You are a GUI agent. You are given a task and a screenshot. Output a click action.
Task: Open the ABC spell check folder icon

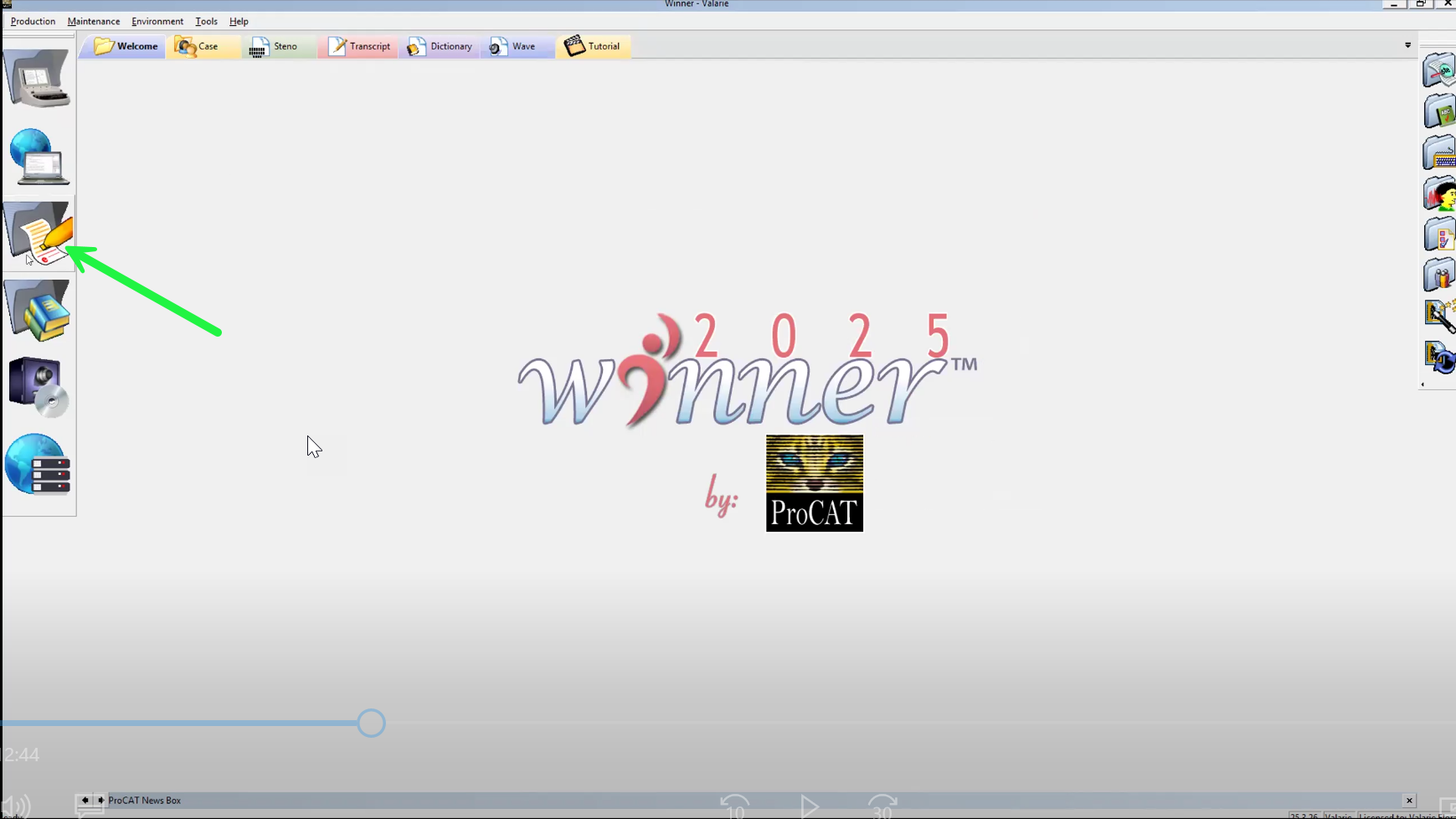(x=1439, y=111)
